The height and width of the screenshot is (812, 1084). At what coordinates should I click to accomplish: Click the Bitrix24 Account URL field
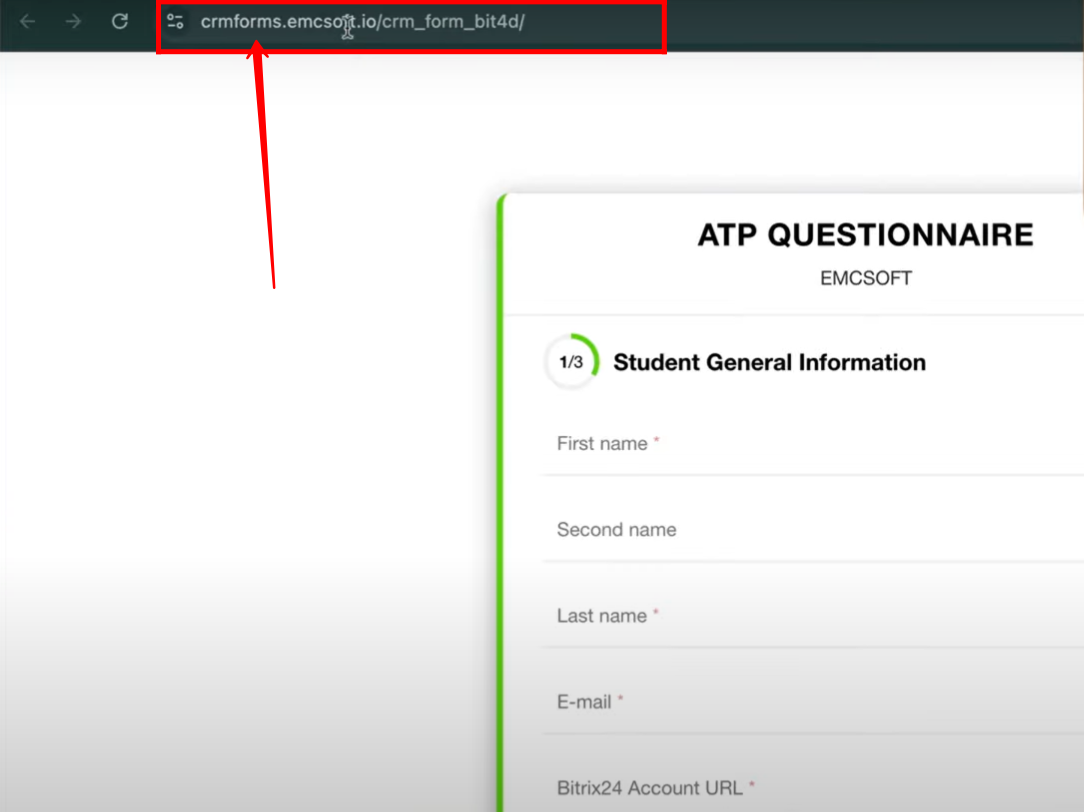[x=813, y=788]
